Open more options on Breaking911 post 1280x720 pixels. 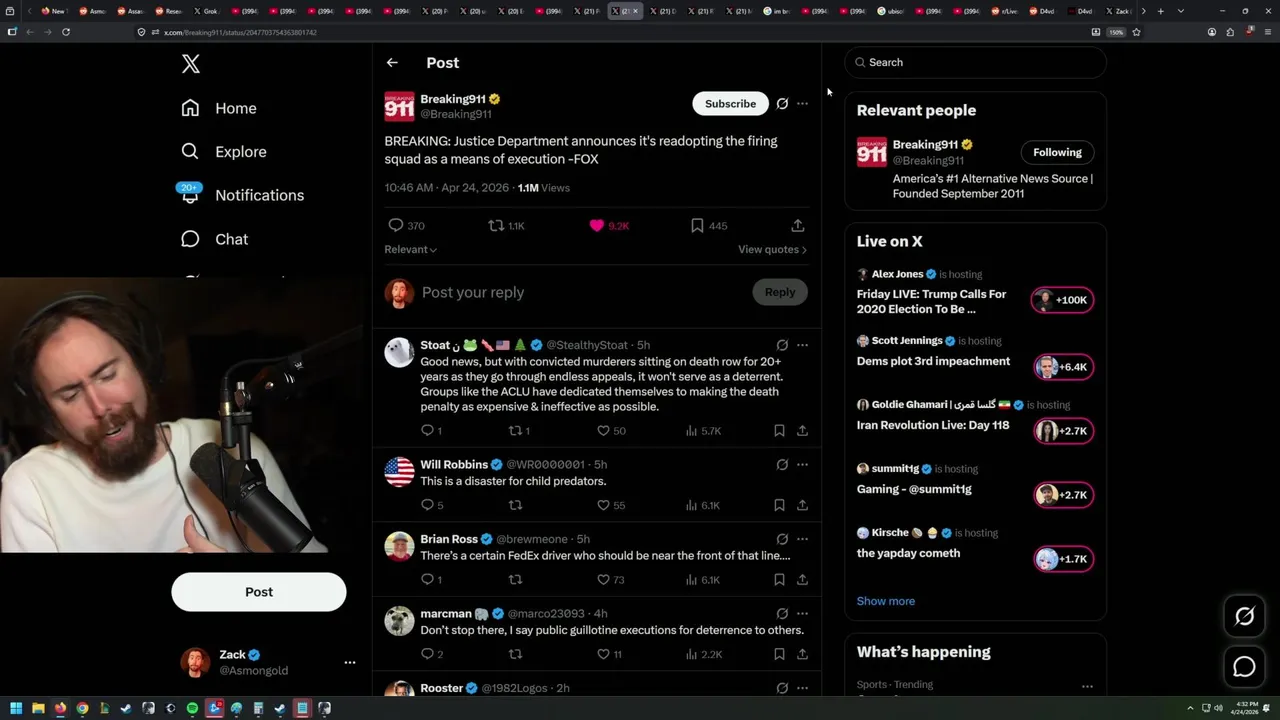point(802,104)
